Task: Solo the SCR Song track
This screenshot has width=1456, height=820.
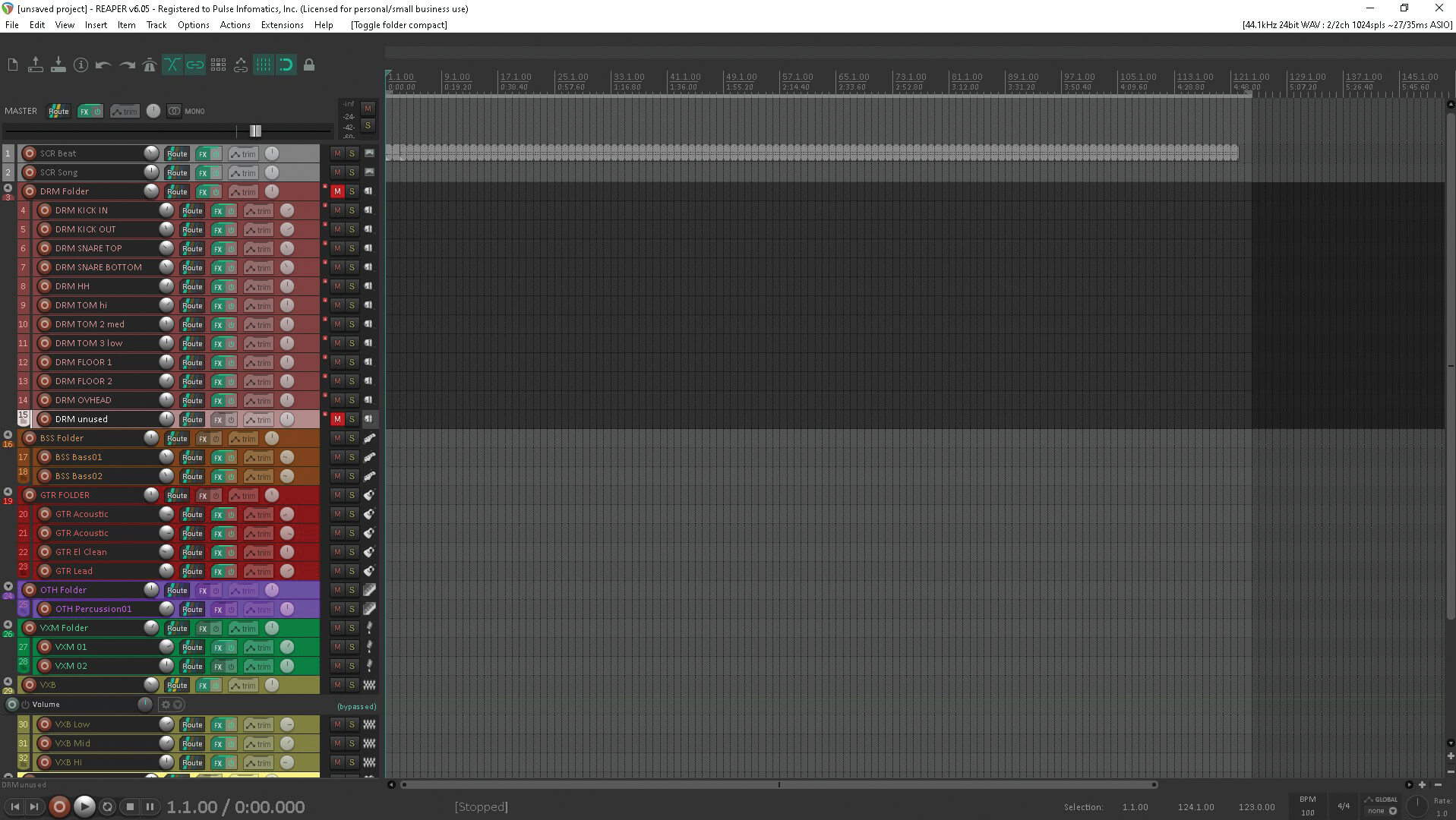Action: click(351, 172)
